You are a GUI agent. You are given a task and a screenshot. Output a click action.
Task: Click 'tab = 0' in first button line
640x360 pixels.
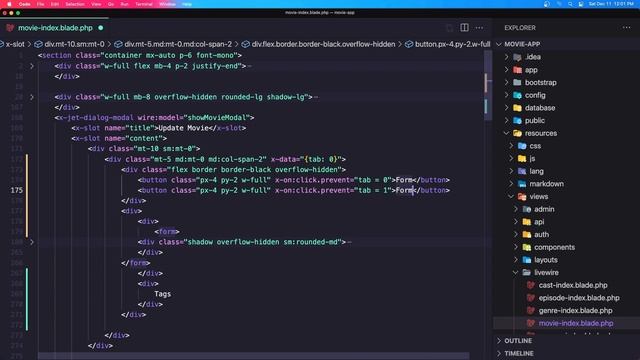pyautogui.click(x=373, y=180)
